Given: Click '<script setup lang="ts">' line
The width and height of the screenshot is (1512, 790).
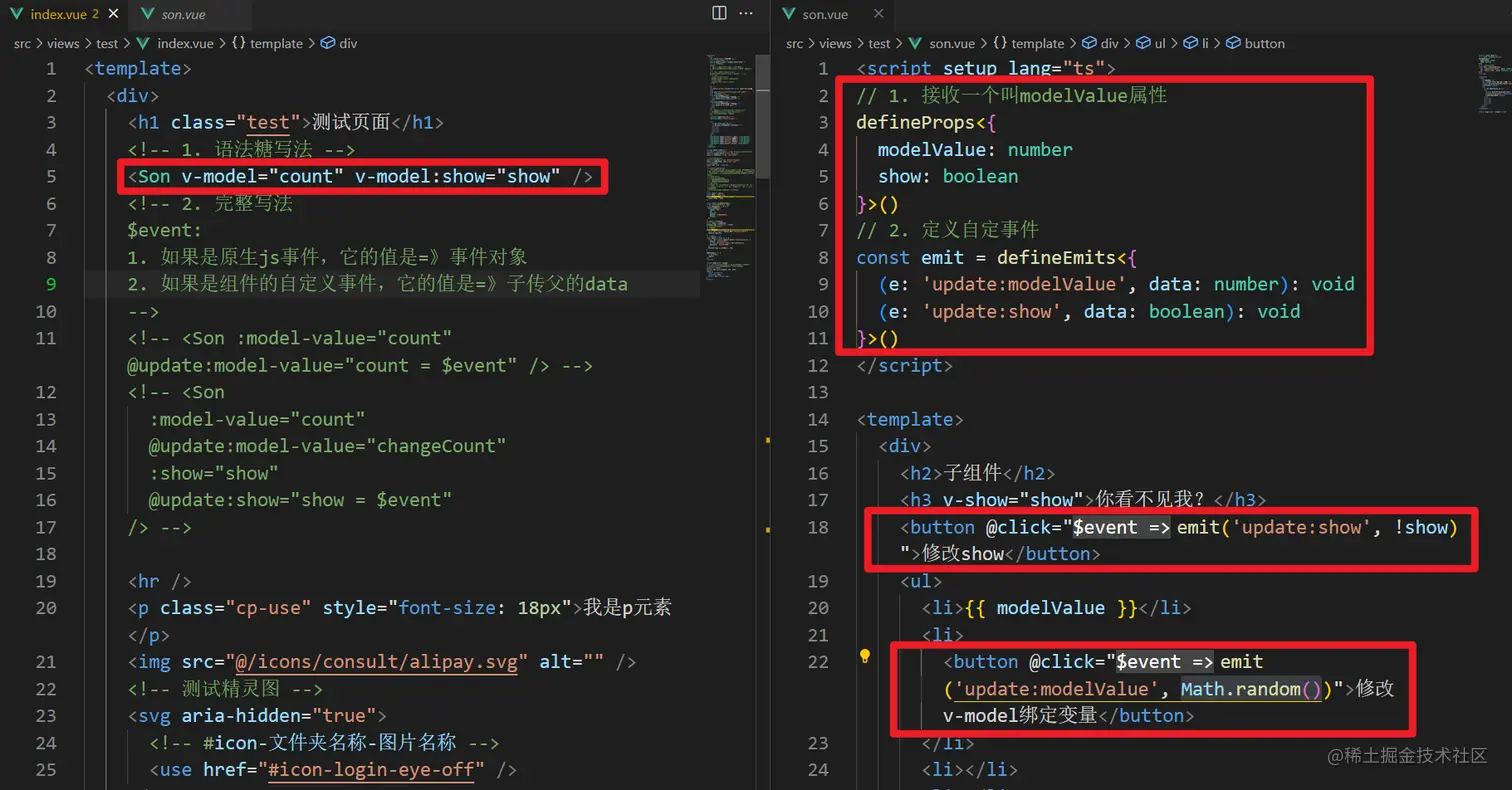Looking at the screenshot, I should (x=987, y=68).
